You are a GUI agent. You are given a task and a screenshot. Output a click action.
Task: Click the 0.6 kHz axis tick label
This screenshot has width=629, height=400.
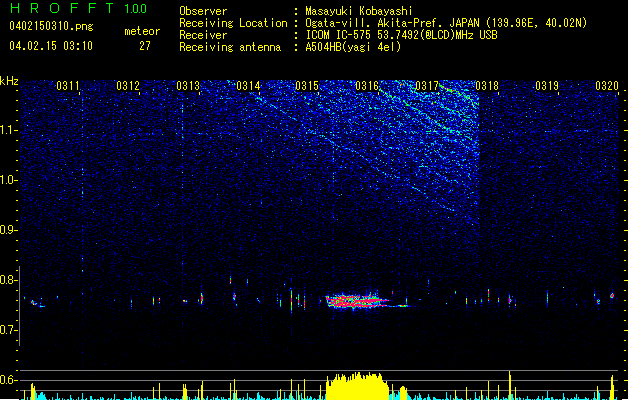[x=8, y=380]
